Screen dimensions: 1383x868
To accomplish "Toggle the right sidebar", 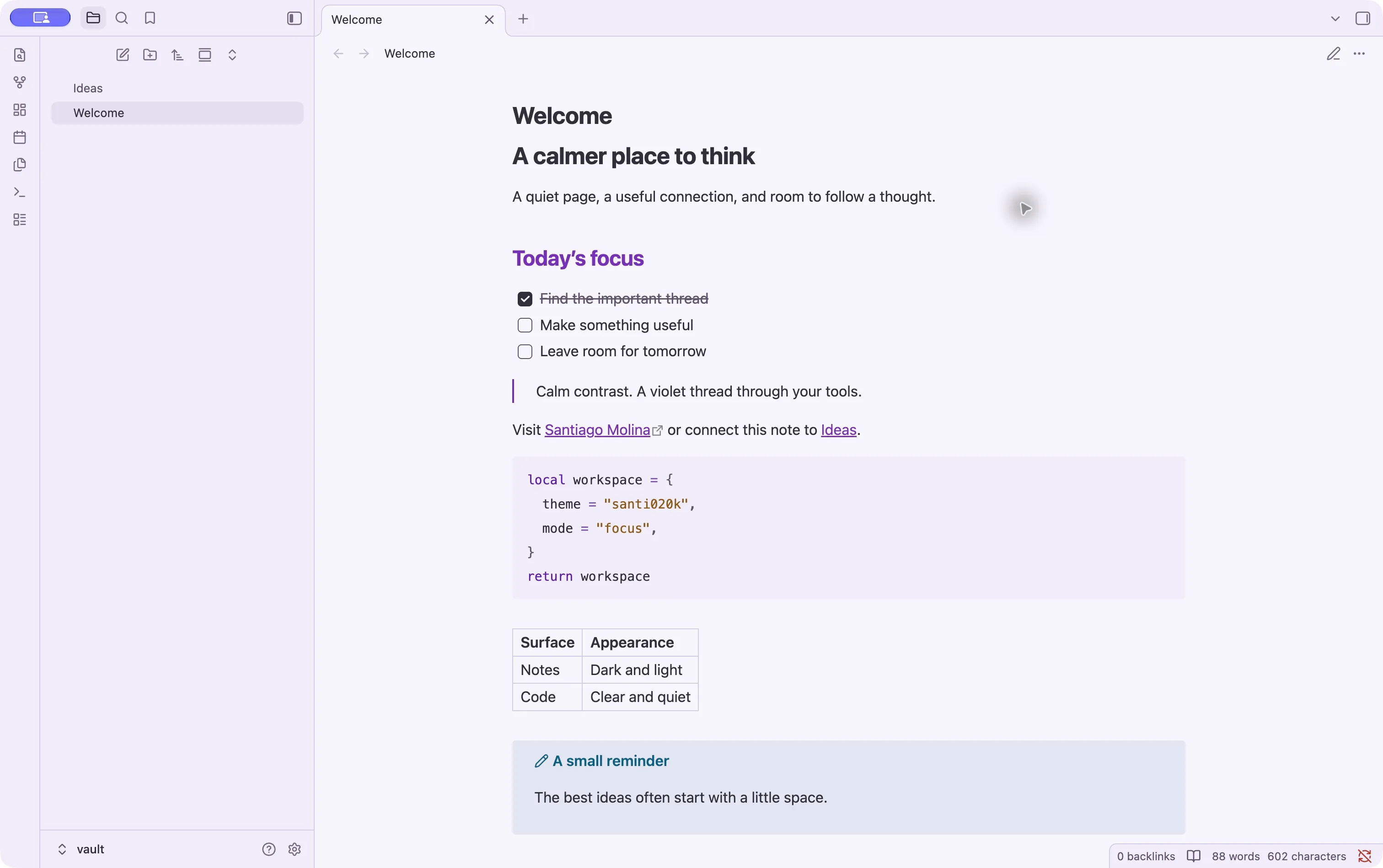I will [x=1362, y=18].
